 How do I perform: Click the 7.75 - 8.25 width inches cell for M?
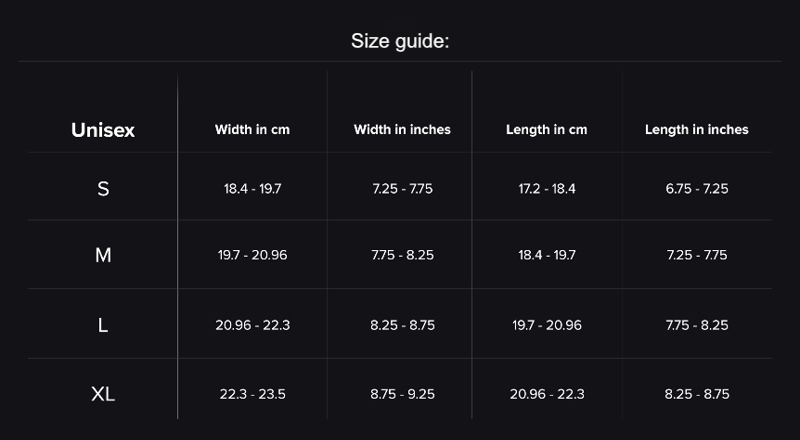click(402, 255)
